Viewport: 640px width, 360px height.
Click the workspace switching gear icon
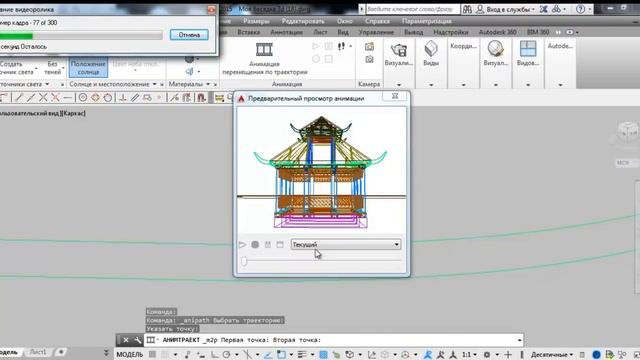(x=487, y=354)
